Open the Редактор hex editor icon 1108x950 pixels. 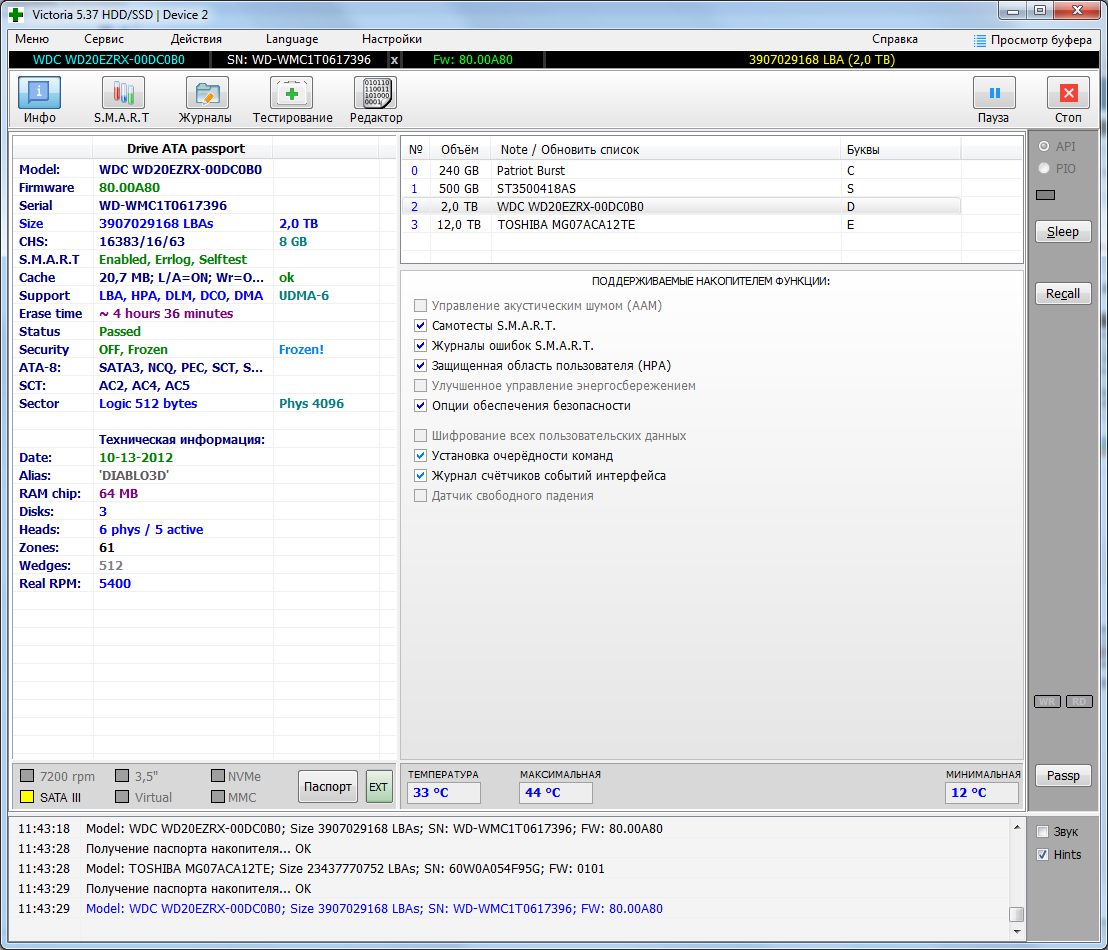(x=375, y=93)
